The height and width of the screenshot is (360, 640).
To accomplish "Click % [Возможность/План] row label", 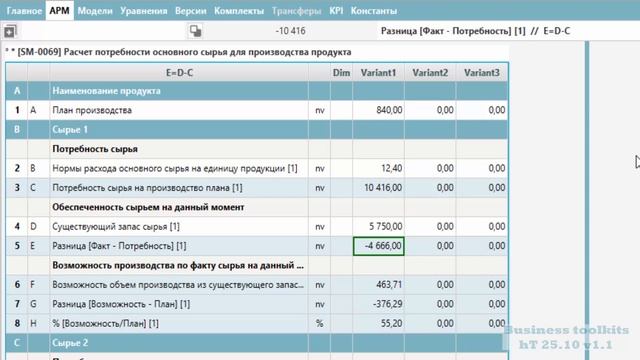I will pos(105,324).
